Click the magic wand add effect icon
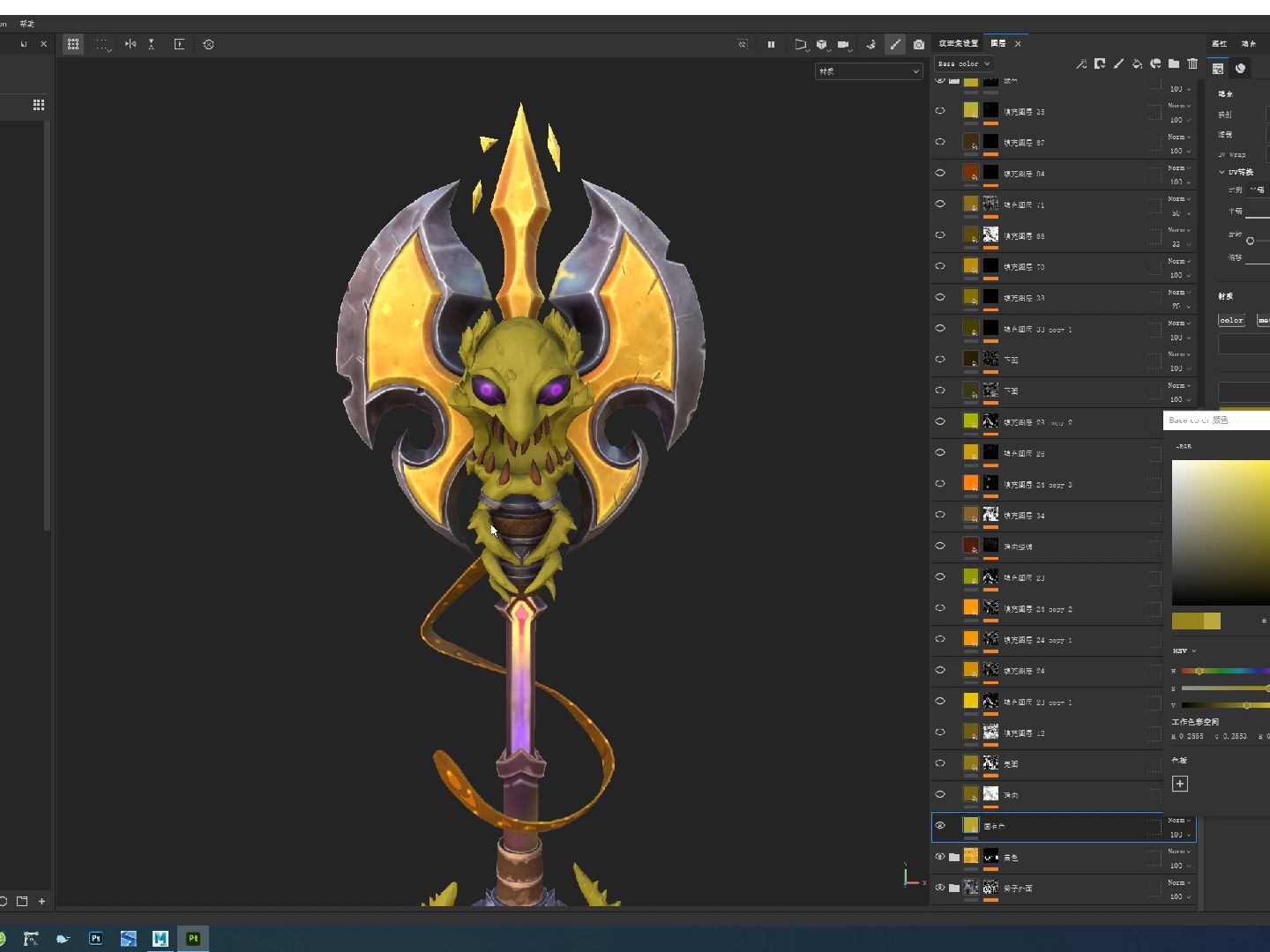Screen dimensions: 1270x952 pos(1081,63)
